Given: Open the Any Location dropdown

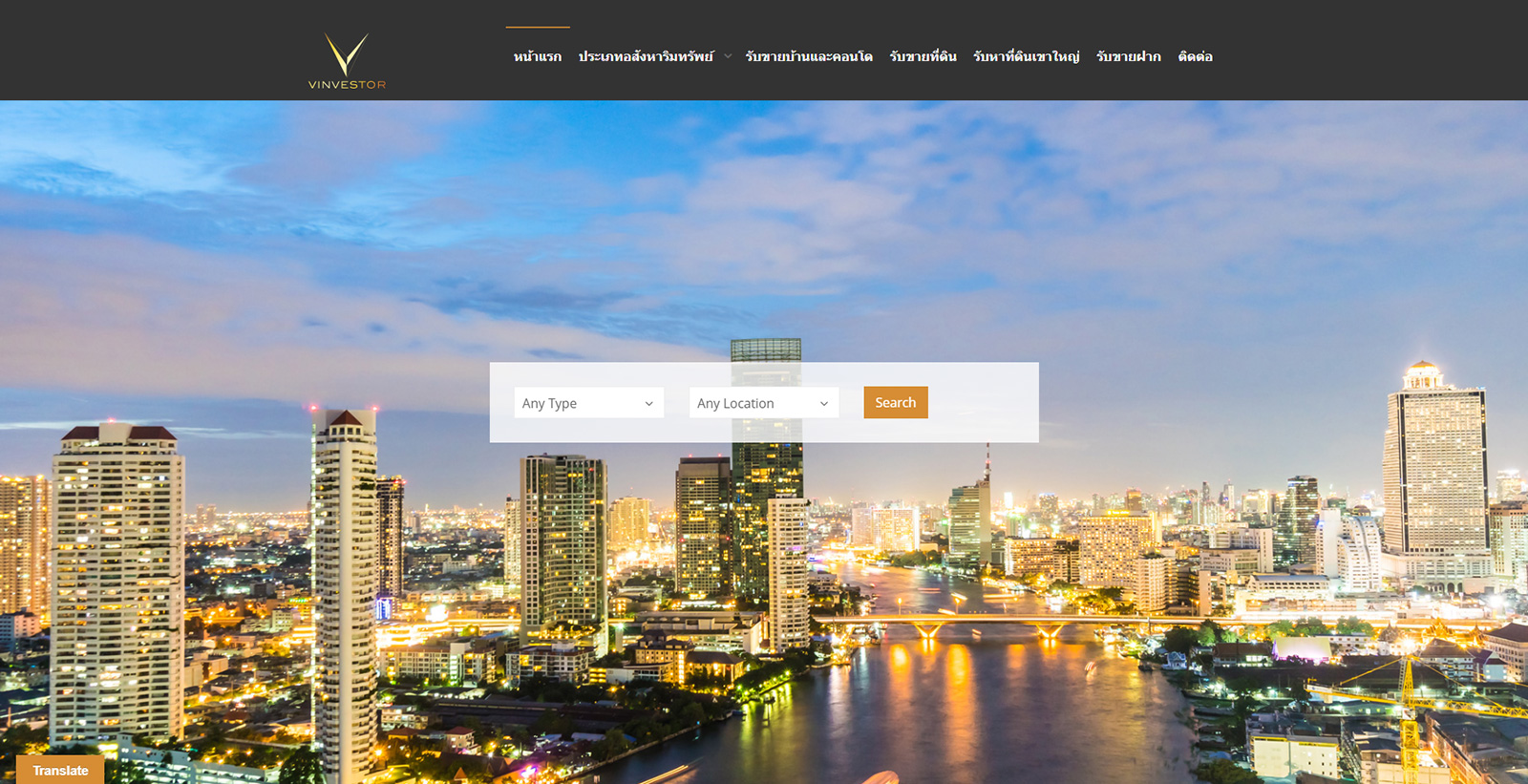Looking at the screenshot, I should pos(764,403).
